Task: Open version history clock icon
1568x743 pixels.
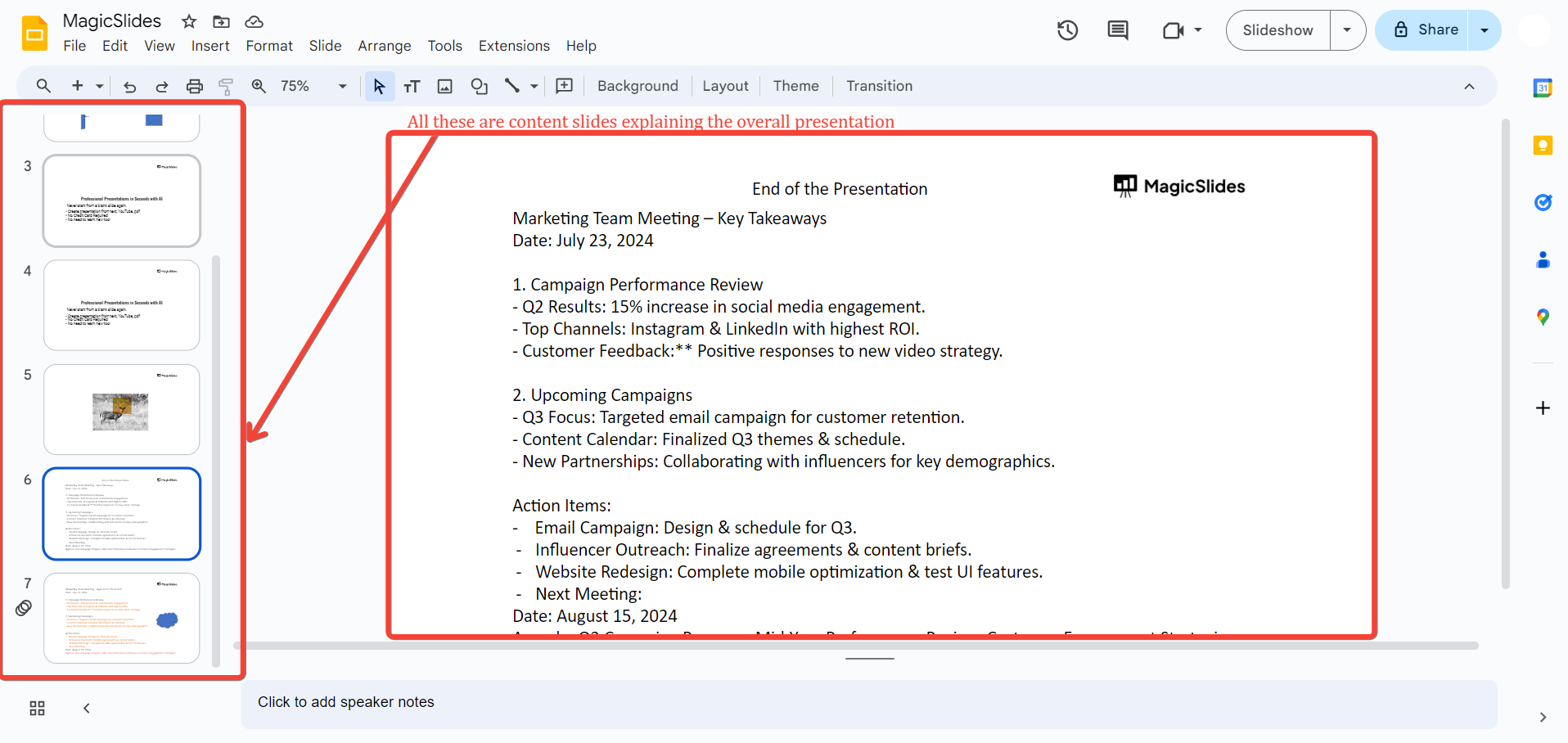Action: coord(1067,30)
